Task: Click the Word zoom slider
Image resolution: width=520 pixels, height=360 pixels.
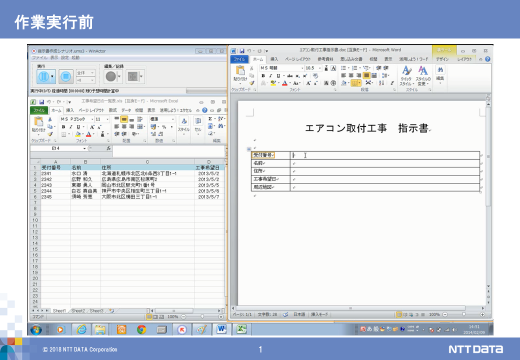Action: [x=463, y=314]
